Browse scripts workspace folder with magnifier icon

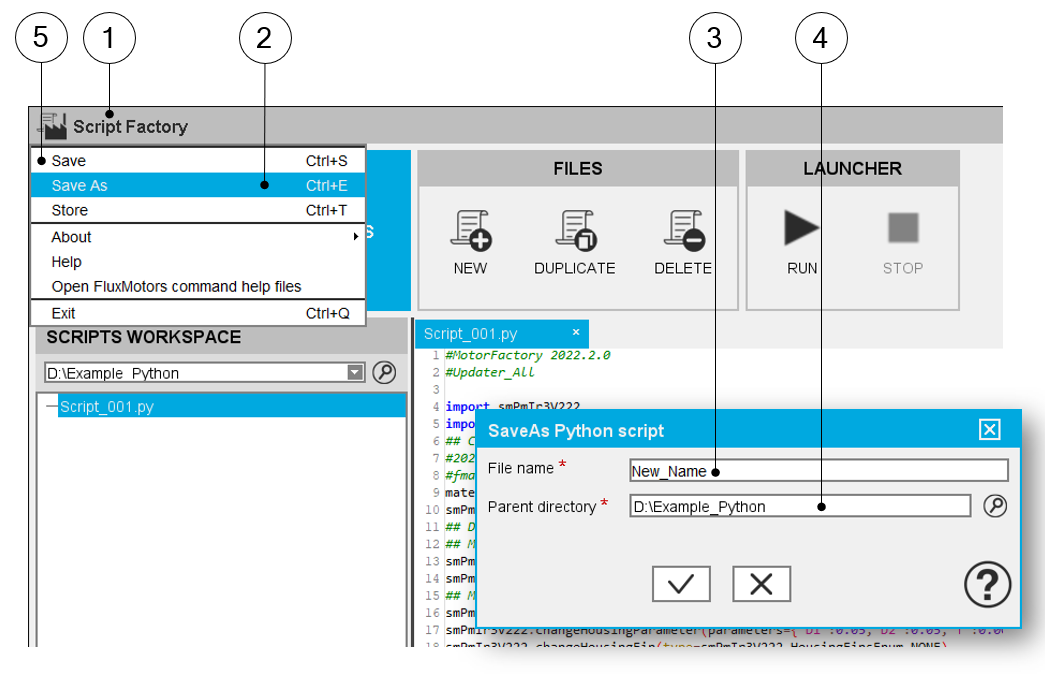coord(384,373)
